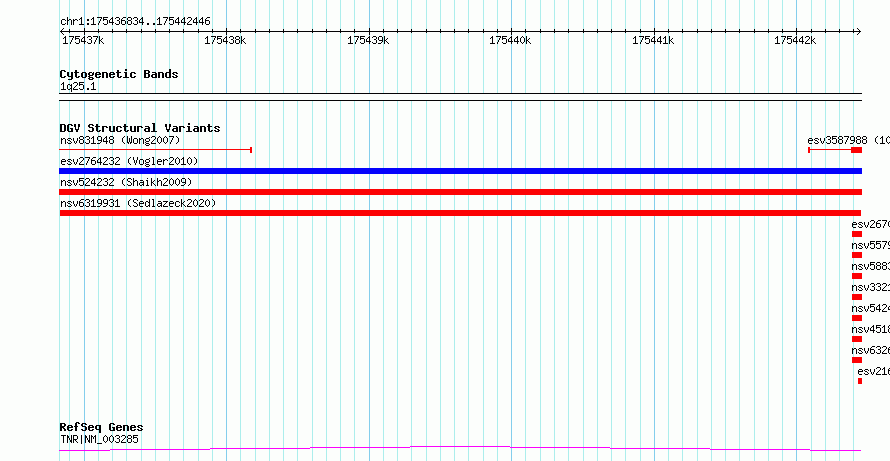Select the small red block under esv216

click(x=860, y=381)
